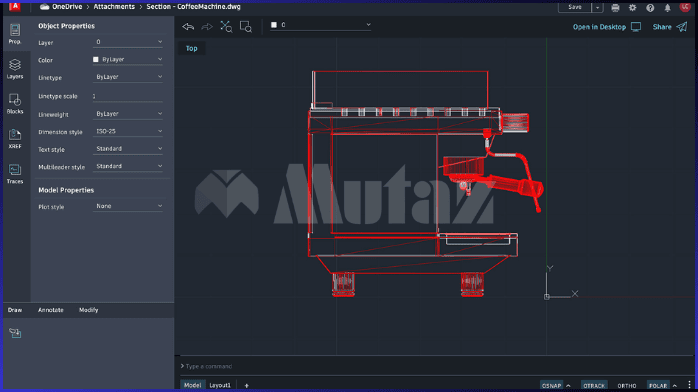Open the XREF panel icon
This screenshot has height=392, width=698.
(15, 139)
